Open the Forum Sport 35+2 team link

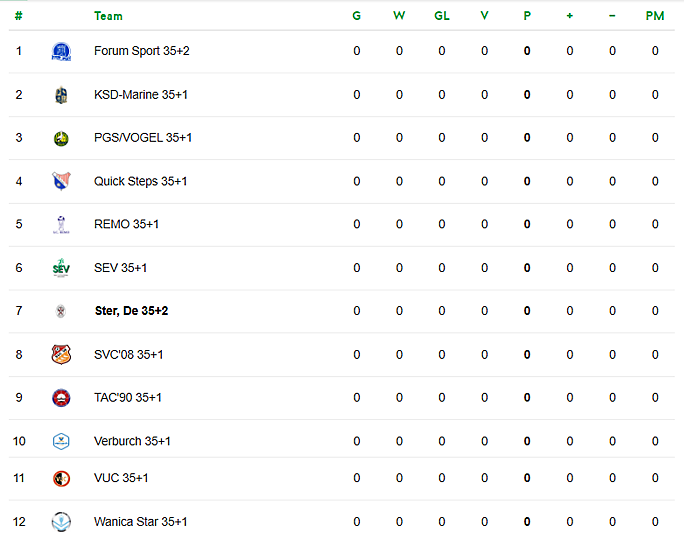click(x=142, y=51)
